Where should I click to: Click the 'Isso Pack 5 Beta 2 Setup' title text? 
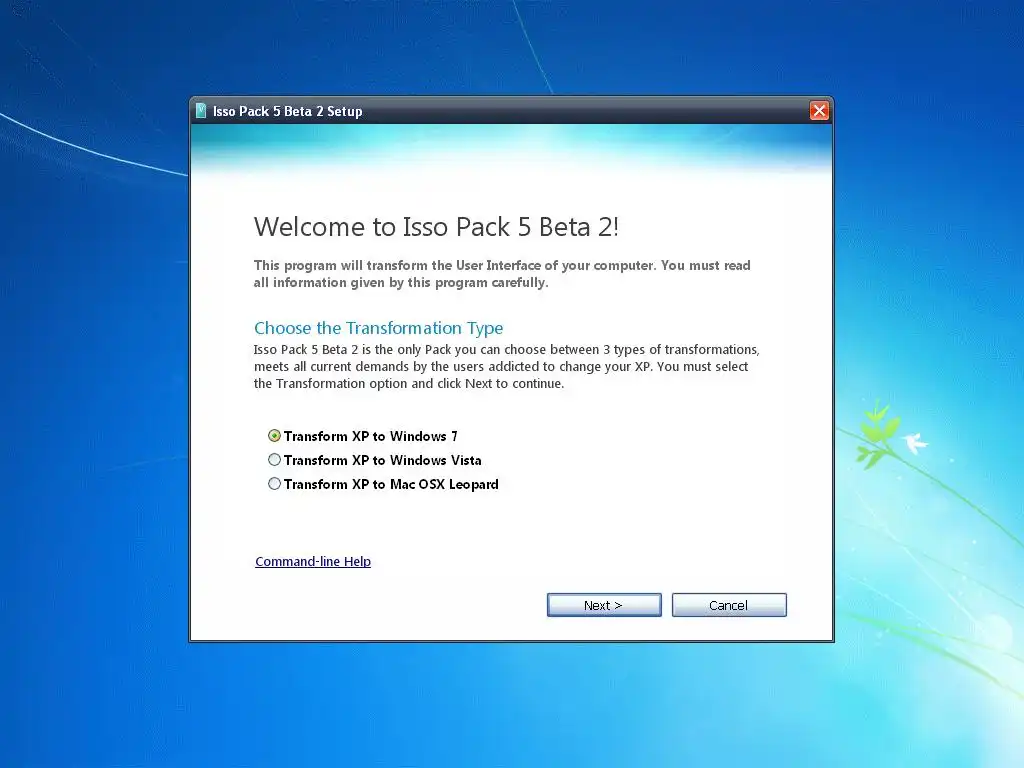tap(287, 112)
